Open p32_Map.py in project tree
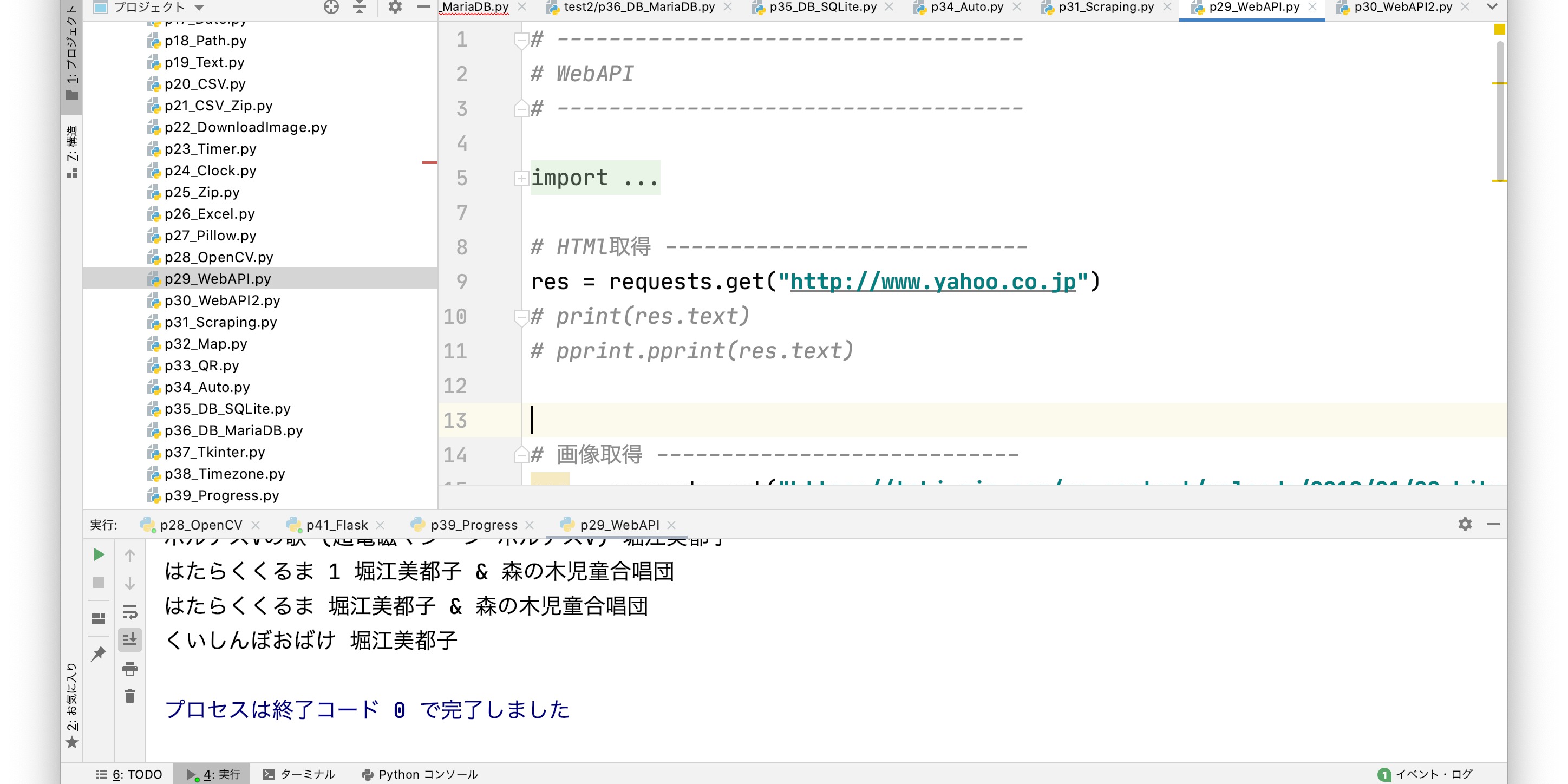The height and width of the screenshot is (784, 1568). click(206, 344)
